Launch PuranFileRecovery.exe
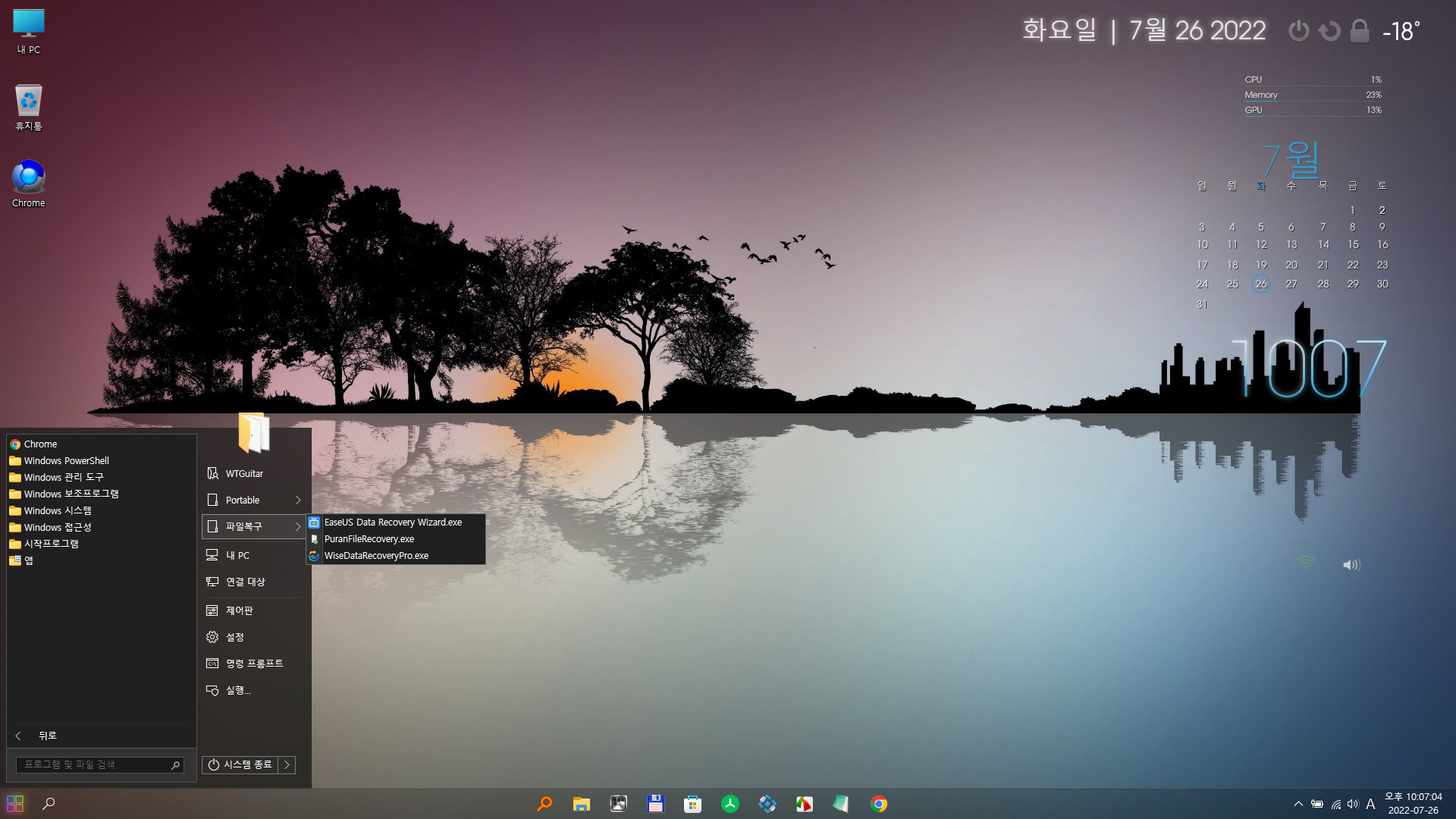Image resolution: width=1456 pixels, height=819 pixels. point(395,539)
